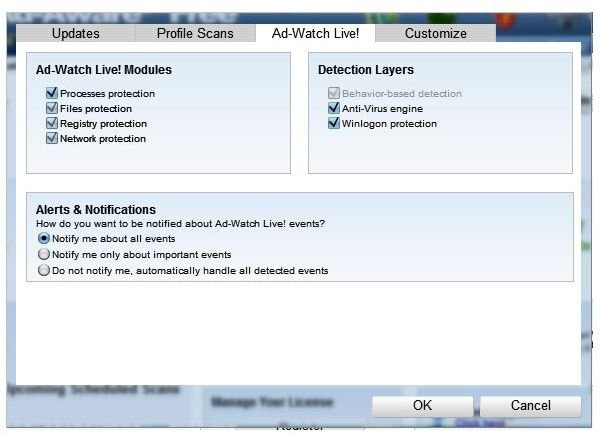
Task: Switch to the Updates tab
Action: click(x=75, y=33)
